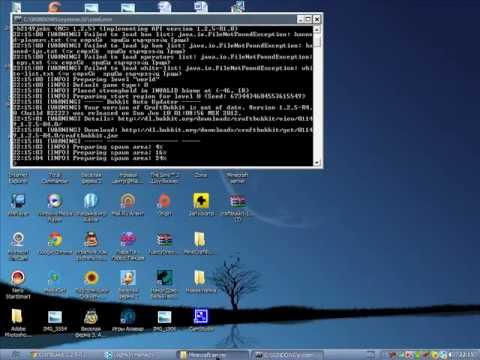480x360 pixels.
Task: Open the folder in the Google Chrome row
Action: click(200, 239)
